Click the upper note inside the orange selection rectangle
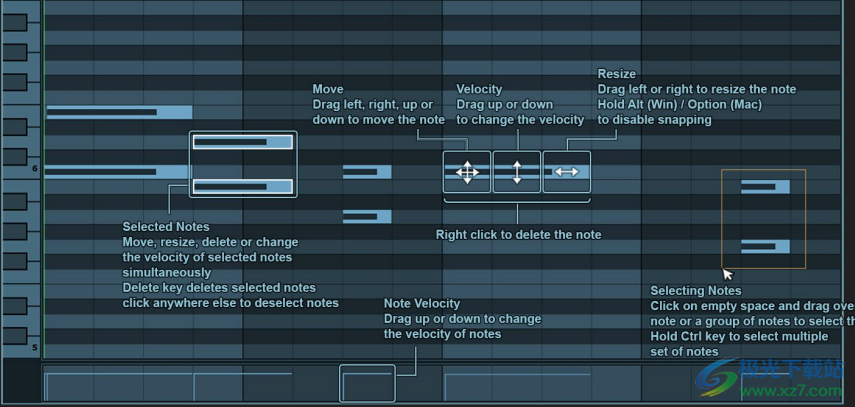Viewport: 855px width, 407px height. tap(765, 186)
